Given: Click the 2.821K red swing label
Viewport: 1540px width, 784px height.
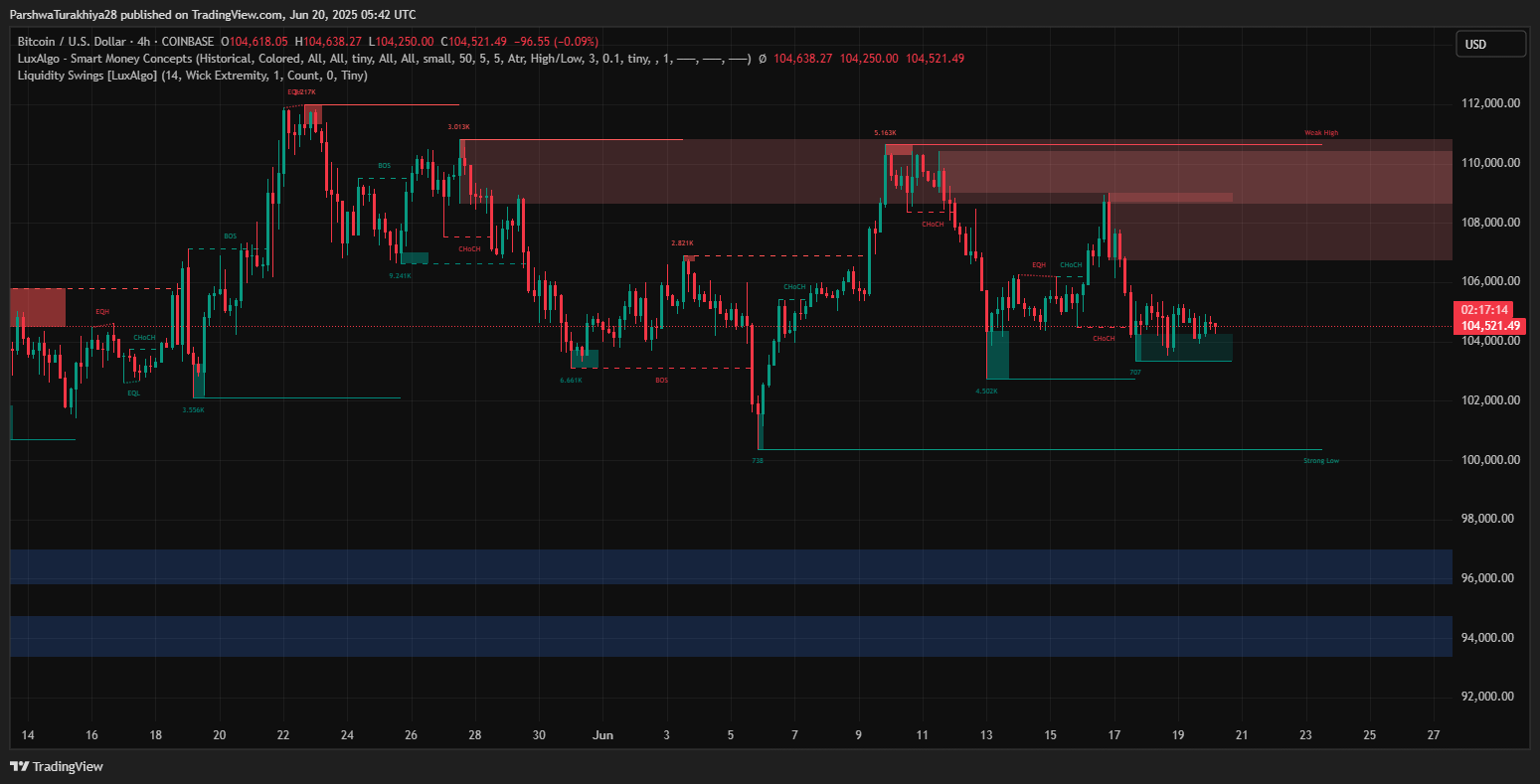Looking at the screenshot, I should pos(682,243).
